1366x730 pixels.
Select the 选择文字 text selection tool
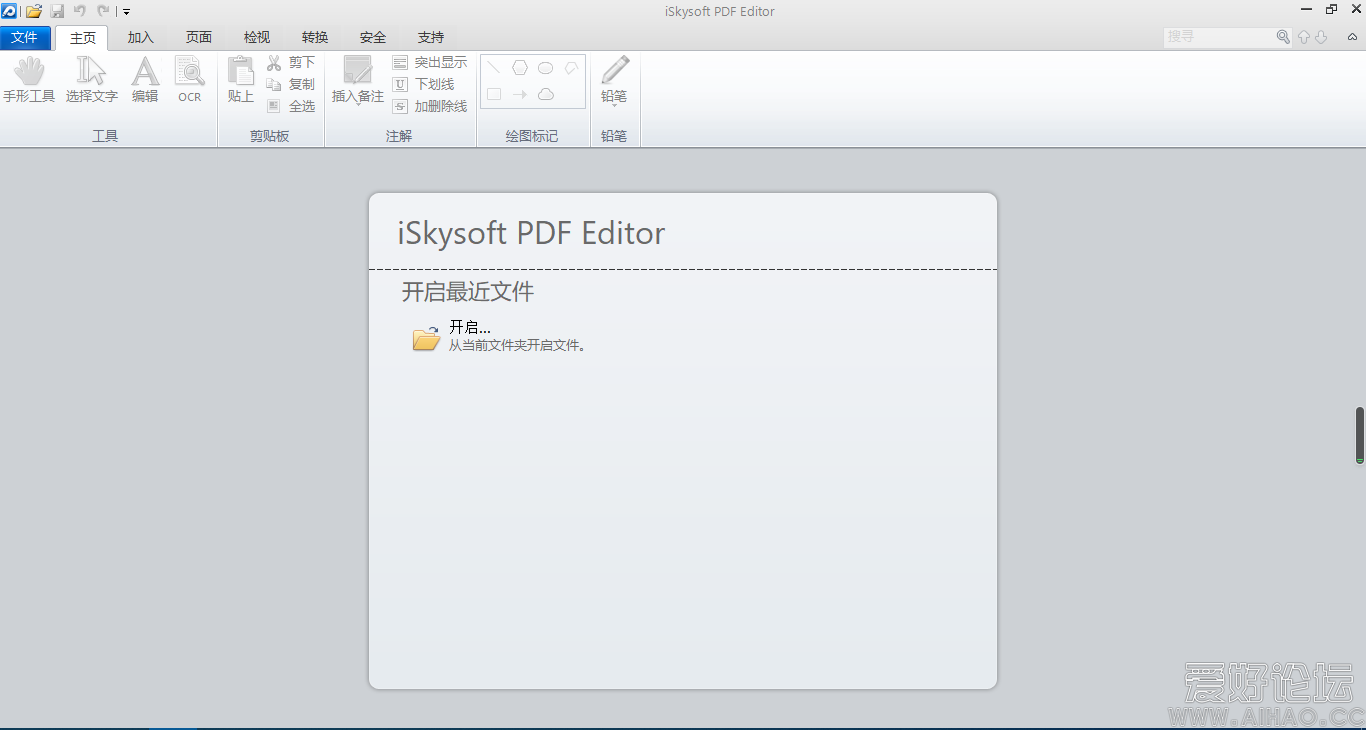coord(92,80)
